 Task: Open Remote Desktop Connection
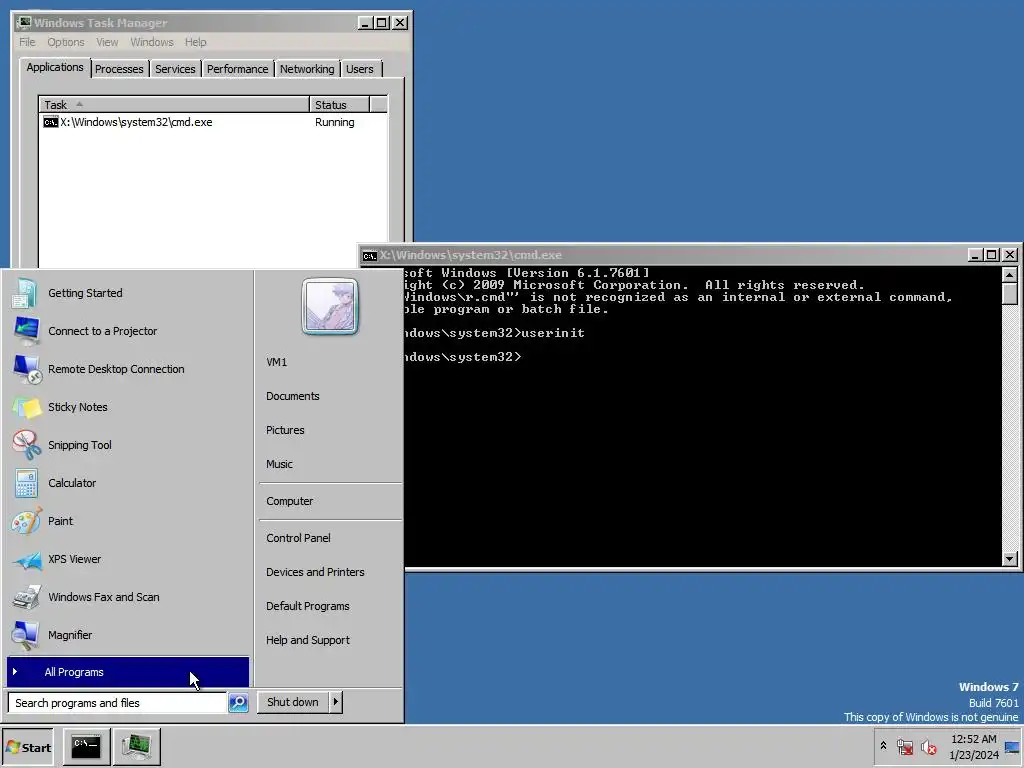(128, 369)
